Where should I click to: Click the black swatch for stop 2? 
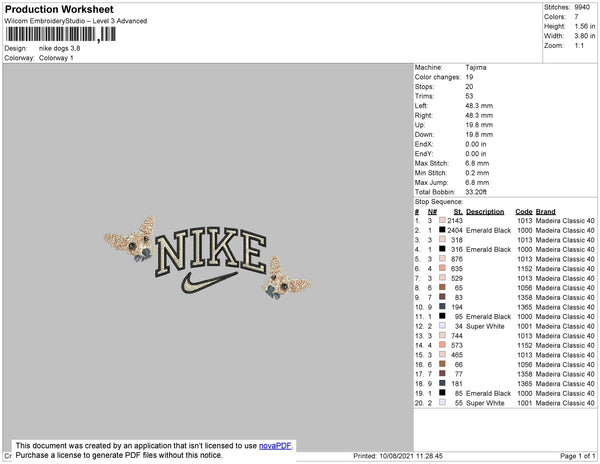pyautogui.click(x=442, y=230)
